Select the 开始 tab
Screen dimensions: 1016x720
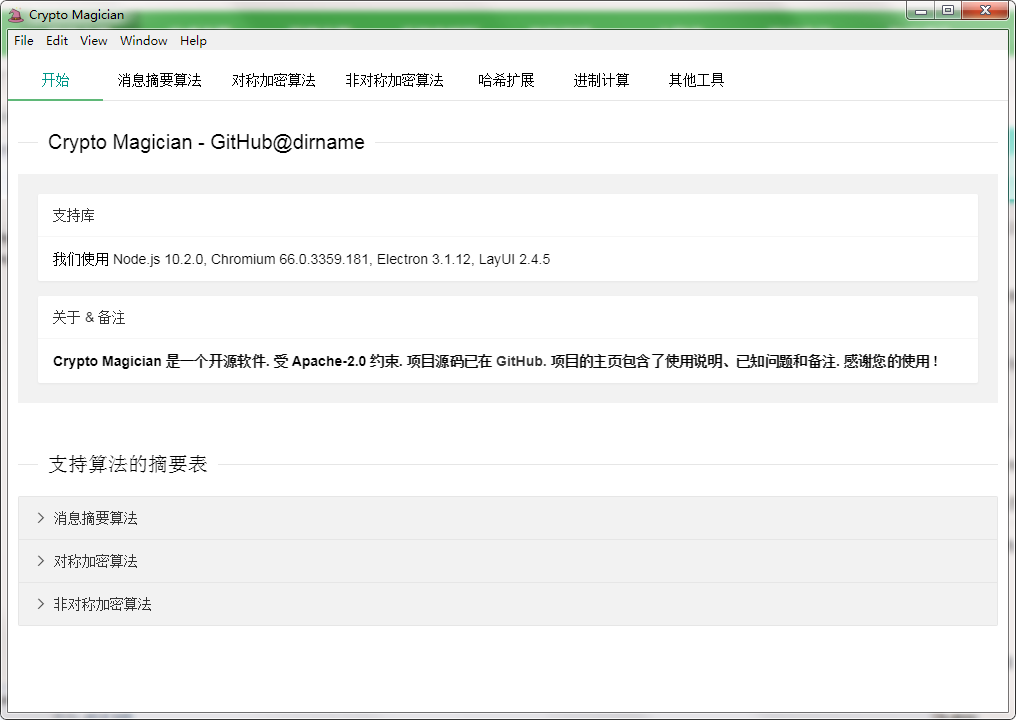point(55,80)
